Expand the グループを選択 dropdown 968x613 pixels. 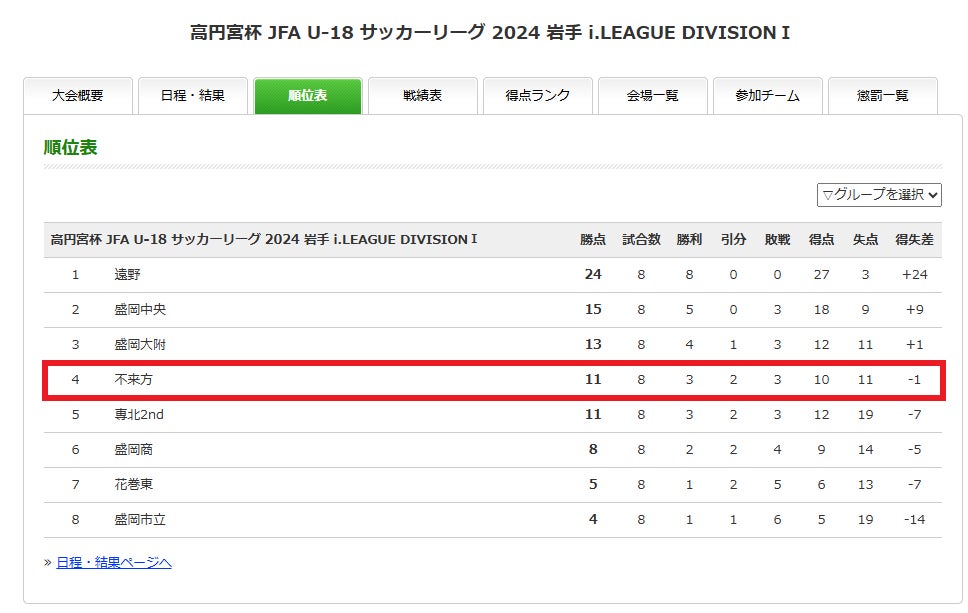point(879,195)
